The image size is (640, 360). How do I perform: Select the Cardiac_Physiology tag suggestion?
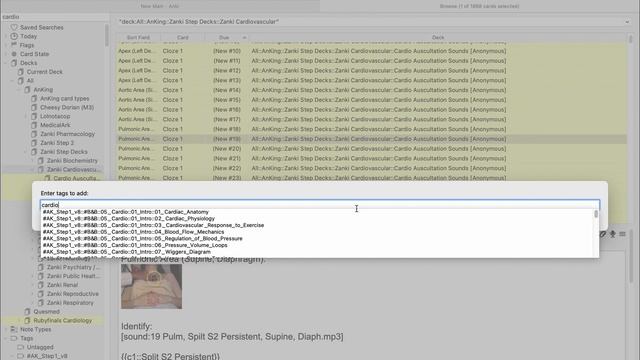coord(129,218)
